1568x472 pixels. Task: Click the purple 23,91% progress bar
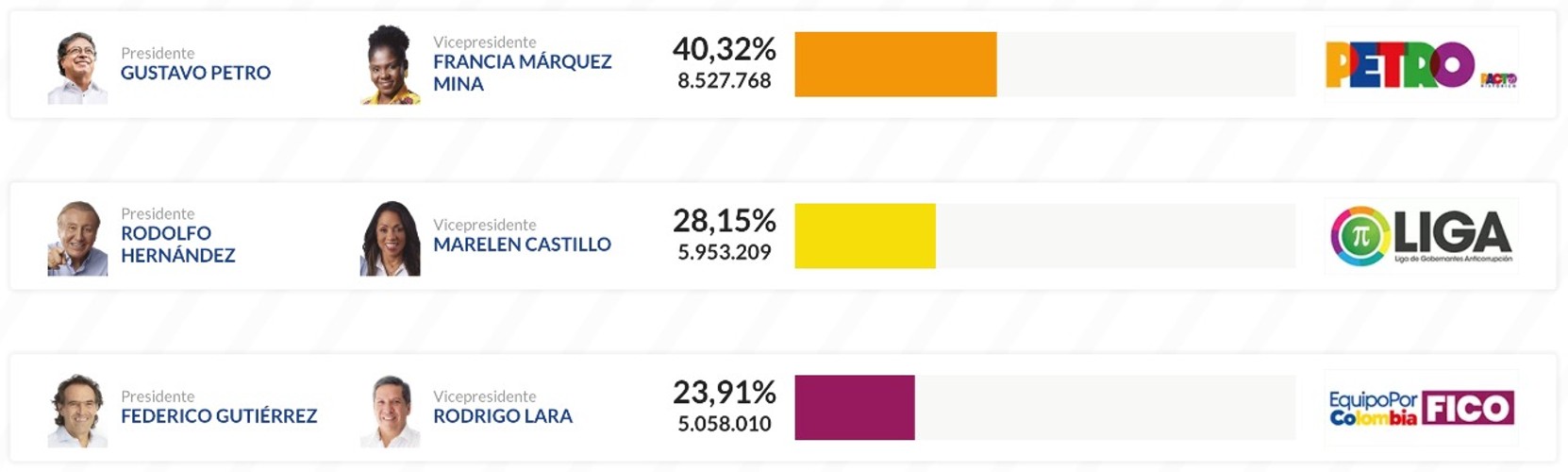point(854,408)
